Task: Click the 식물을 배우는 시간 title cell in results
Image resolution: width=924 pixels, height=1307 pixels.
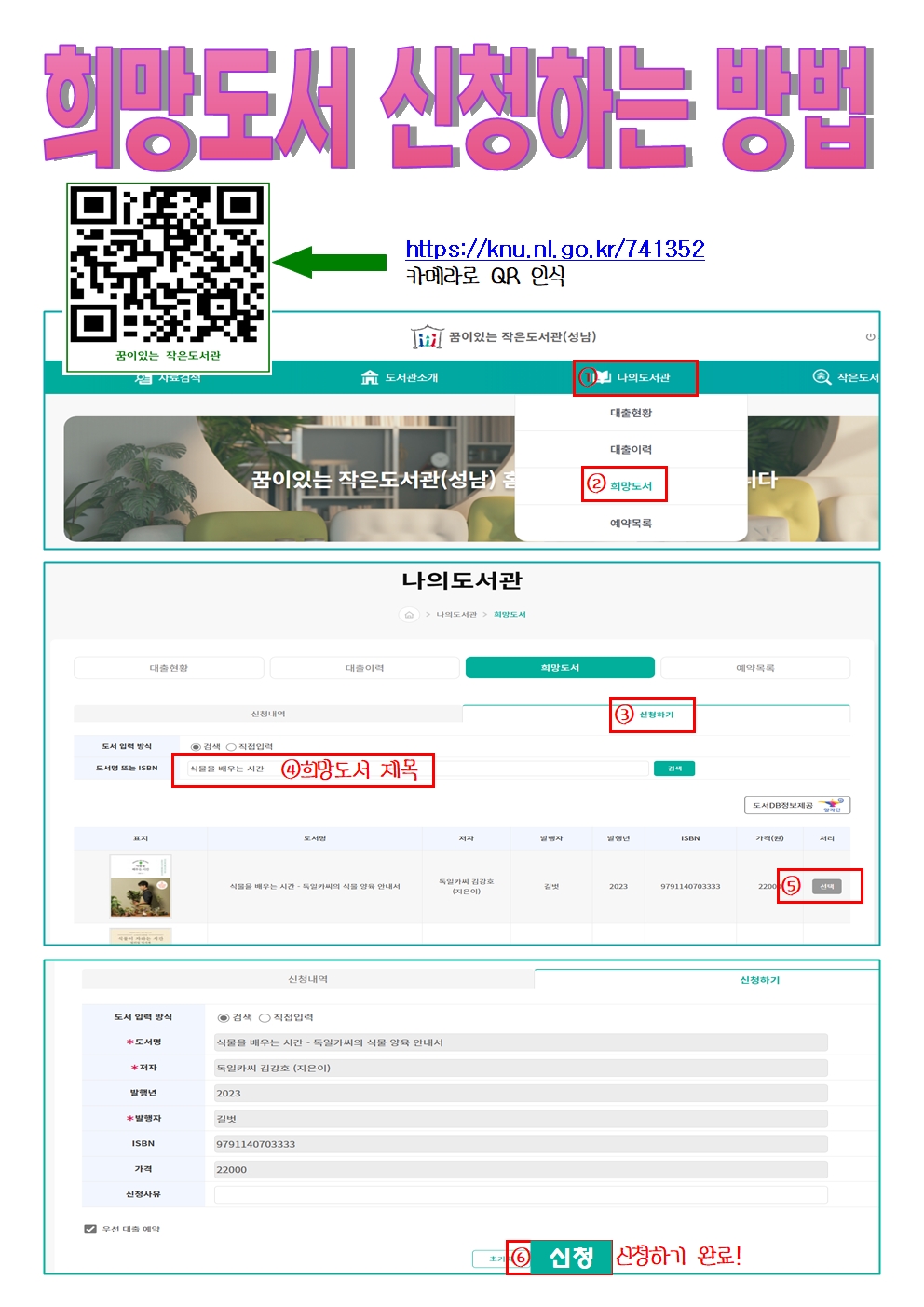Action: click(x=315, y=887)
